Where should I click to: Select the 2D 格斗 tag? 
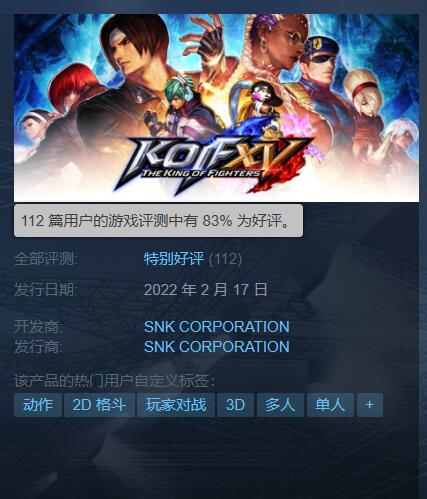(99, 405)
